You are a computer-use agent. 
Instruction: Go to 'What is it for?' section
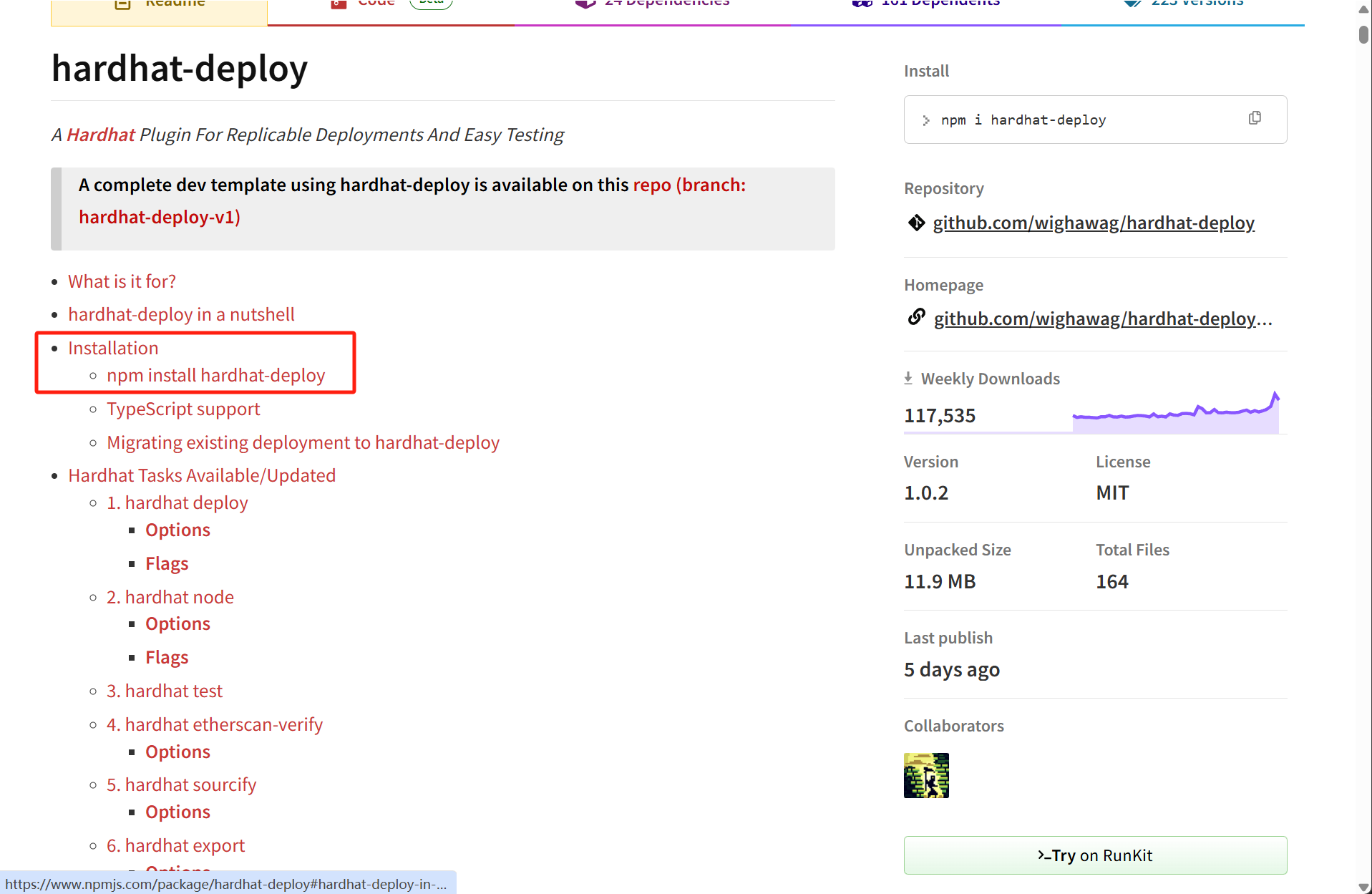(x=122, y=281)
